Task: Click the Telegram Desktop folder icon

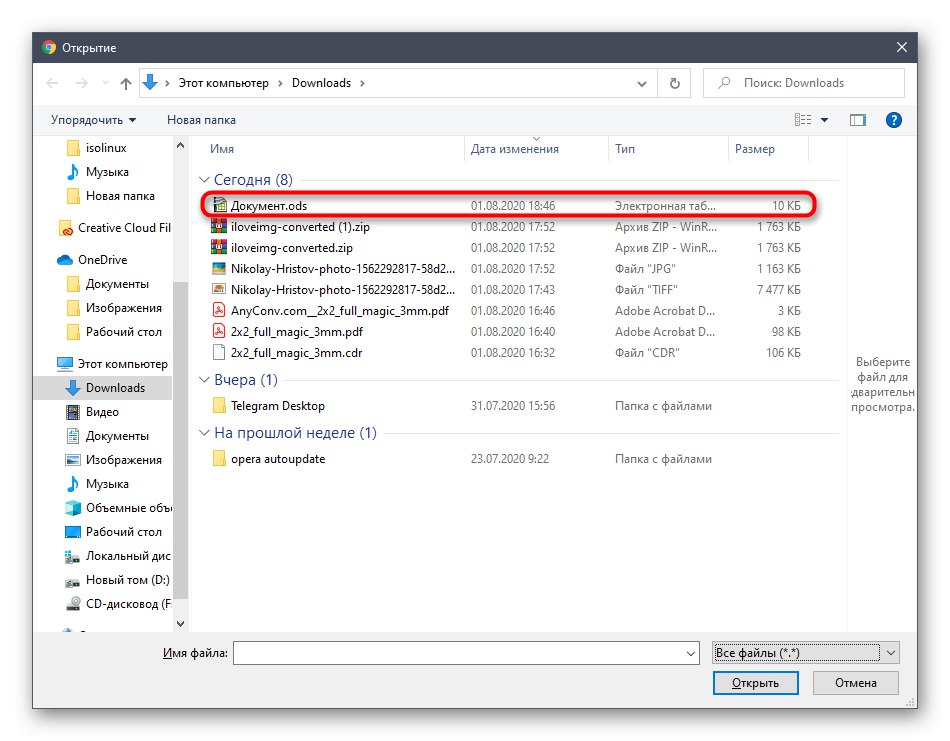Action: pyautogui.click(x=222, y=405)
